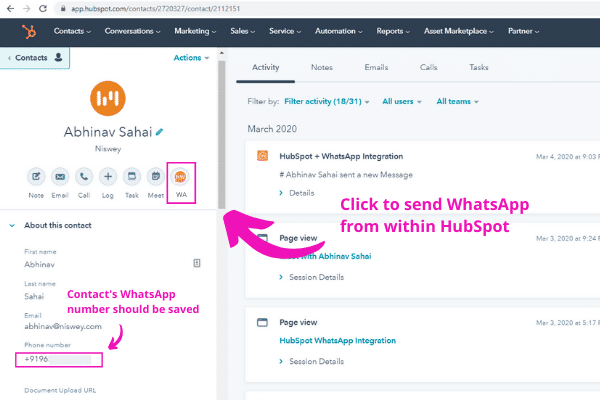Click the email abhinav@niswey.com
The width and height of the screenshot is (600, 400).
click(x=63, y=327)
